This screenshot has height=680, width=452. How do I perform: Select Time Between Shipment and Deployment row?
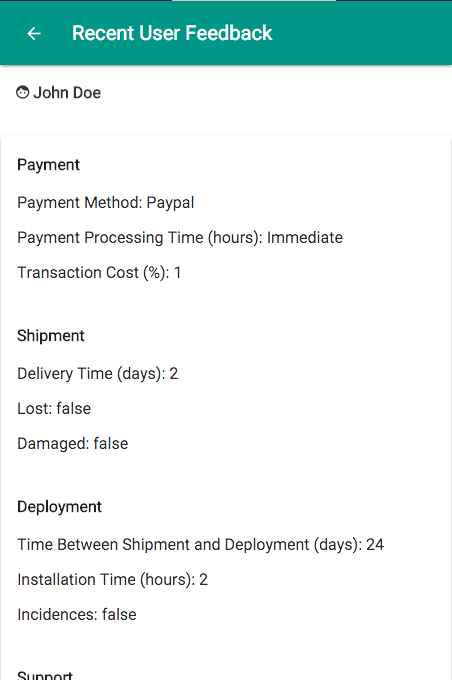tap(200, 545)
